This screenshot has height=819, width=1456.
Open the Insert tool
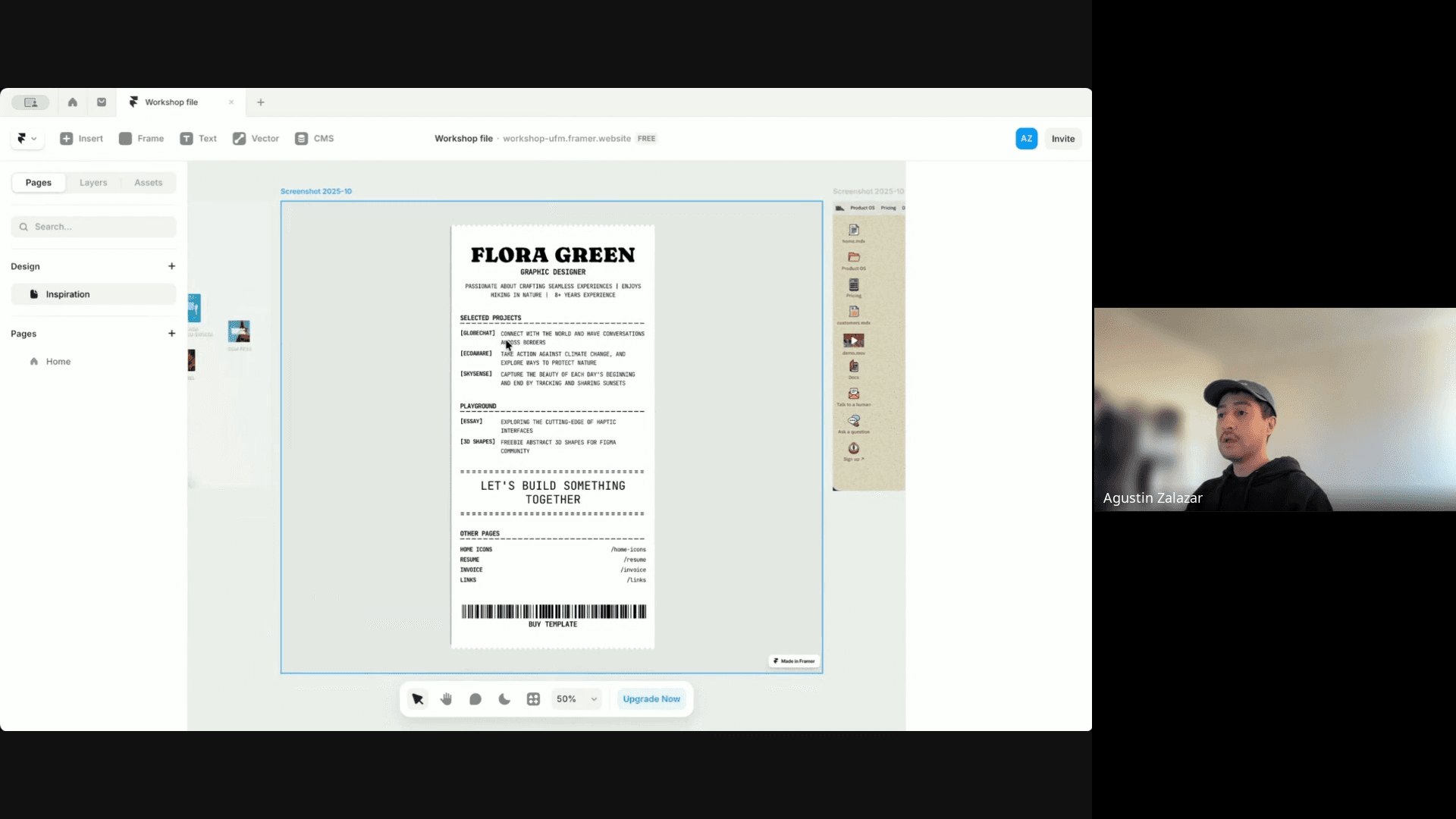[x=81, y=139]
